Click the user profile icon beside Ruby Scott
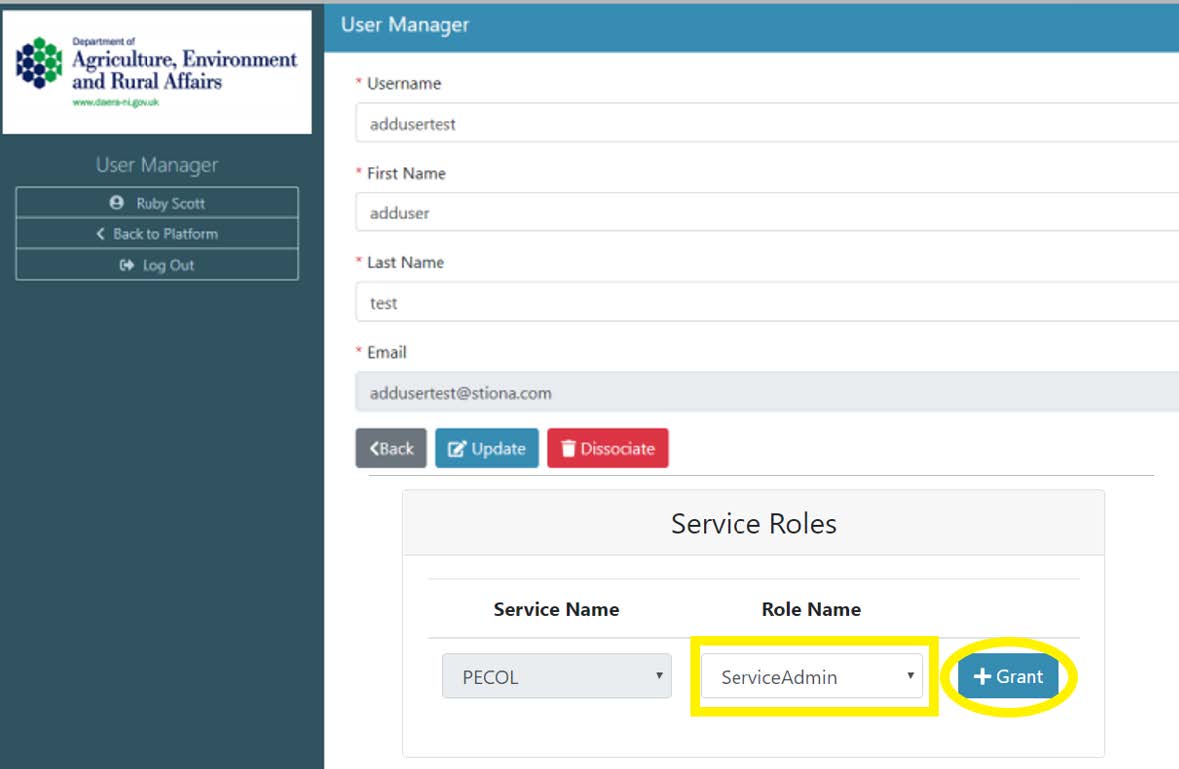The width and height of the screenshot is (1179, 769). (x=117, y=203)
